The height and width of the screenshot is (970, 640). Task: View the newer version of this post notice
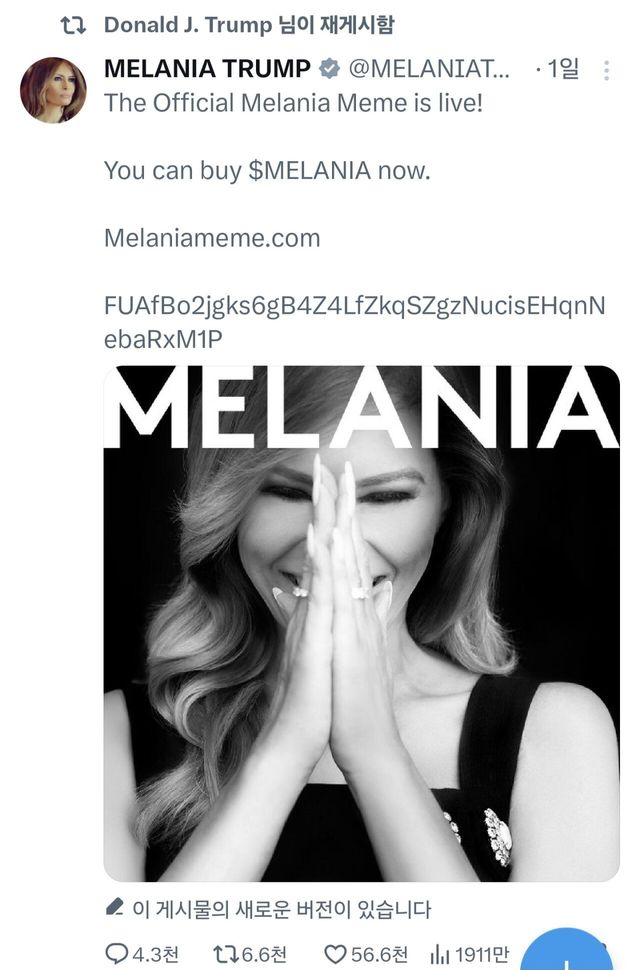[x=281, y=909]
